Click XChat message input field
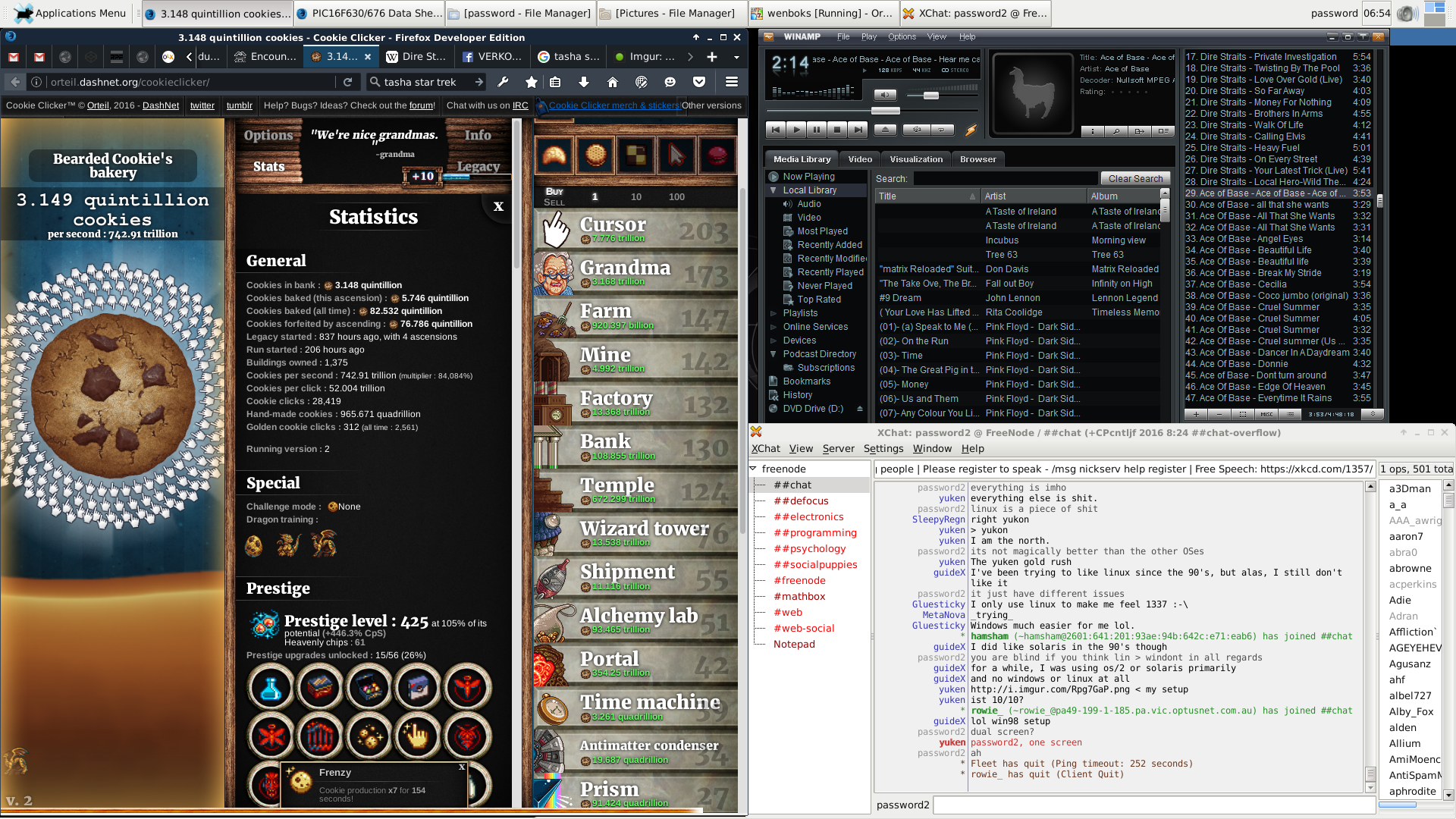The image size is (1456, 819). (1153, 805)
